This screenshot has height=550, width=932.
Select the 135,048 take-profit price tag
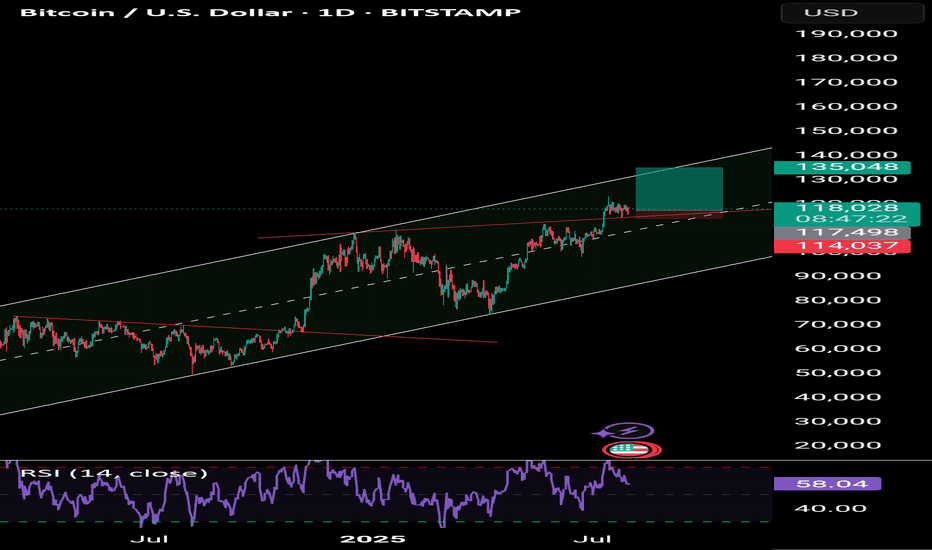pos(842,167)
